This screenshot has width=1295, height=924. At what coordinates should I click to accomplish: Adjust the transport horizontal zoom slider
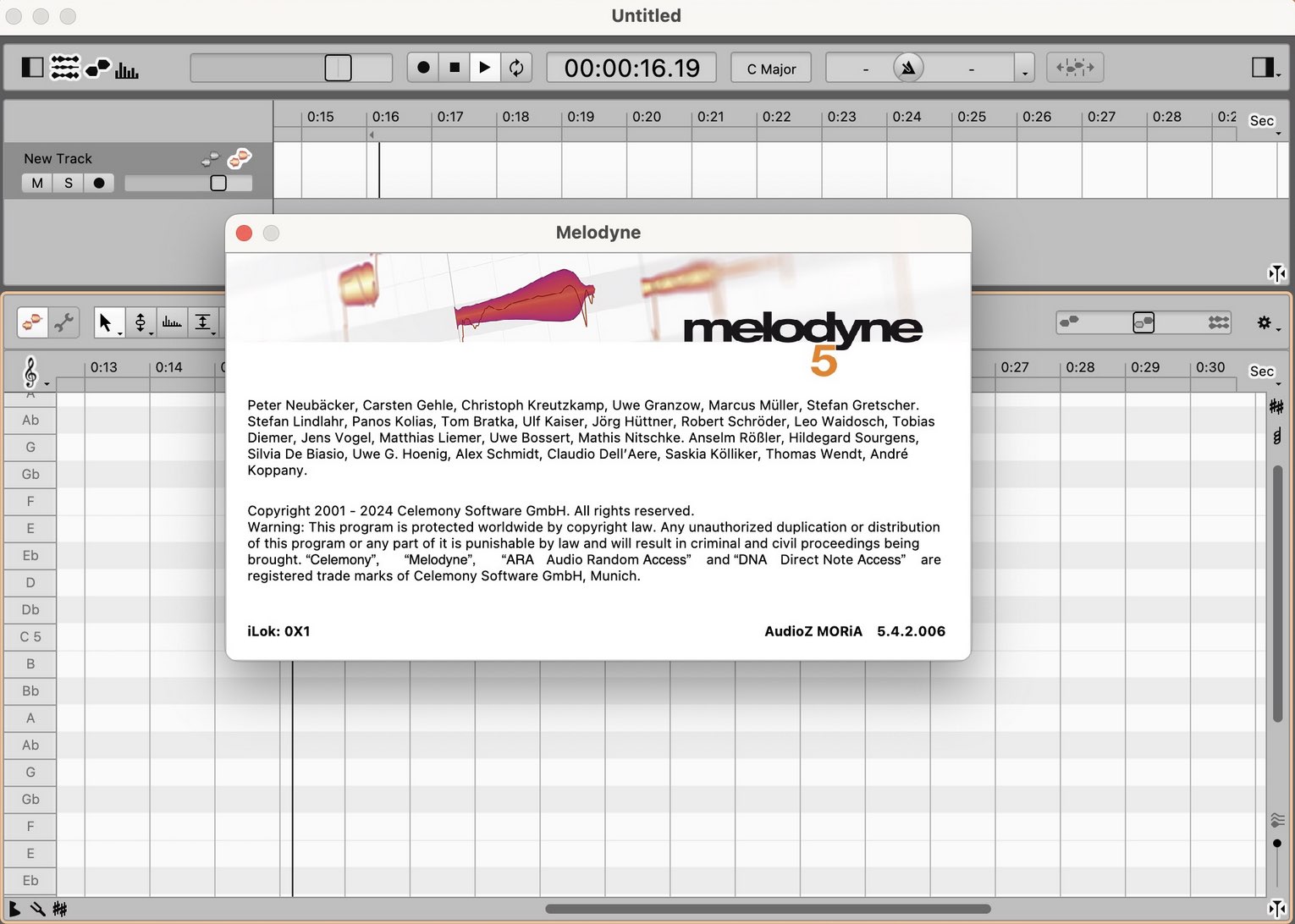coord(291,67)
